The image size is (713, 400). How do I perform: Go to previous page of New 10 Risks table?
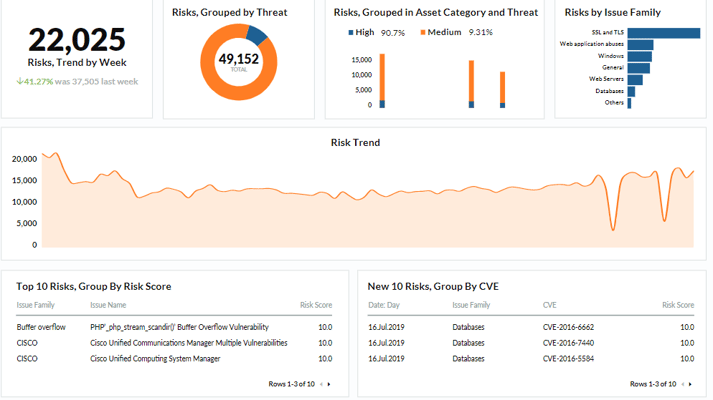point(680,384)
